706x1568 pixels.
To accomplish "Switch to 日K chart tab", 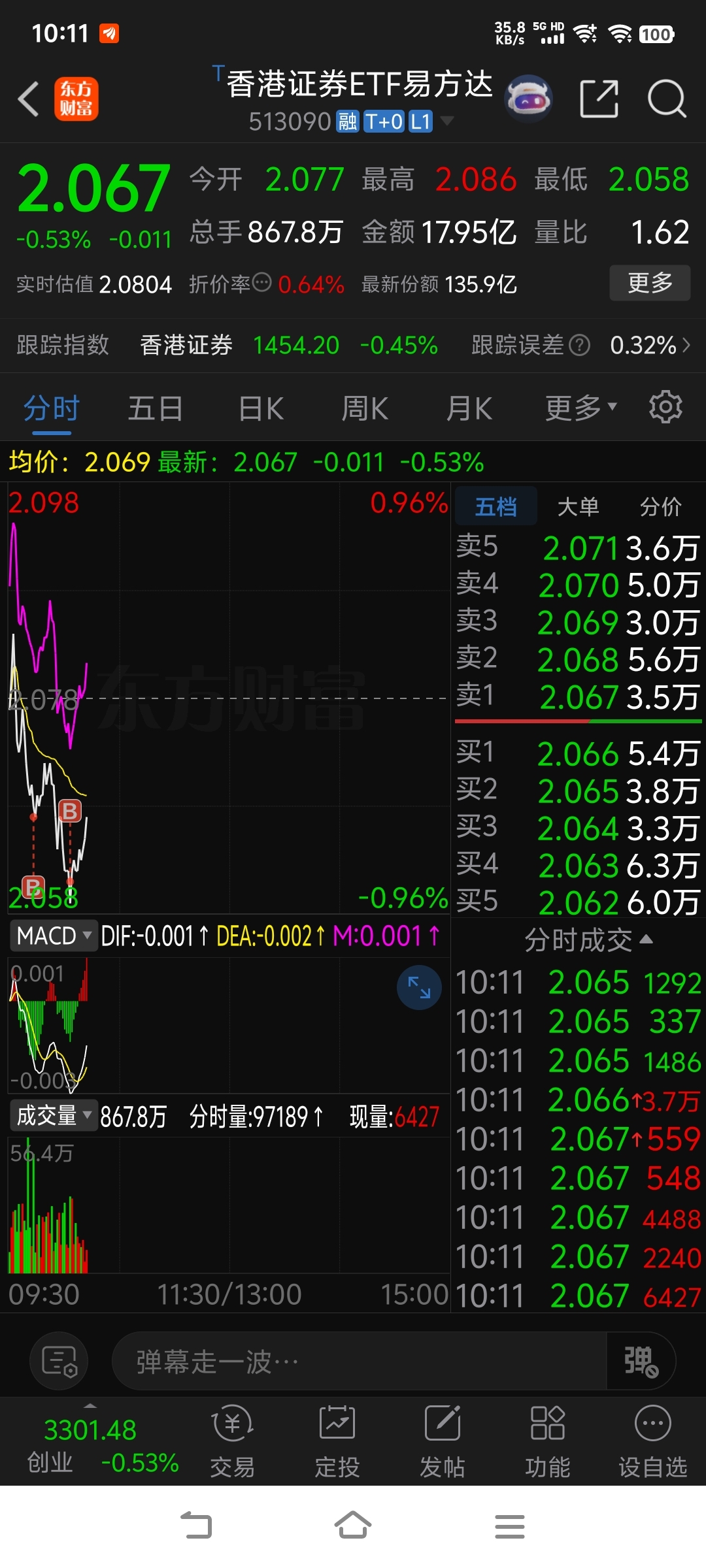I will click(x=261, y=409).
